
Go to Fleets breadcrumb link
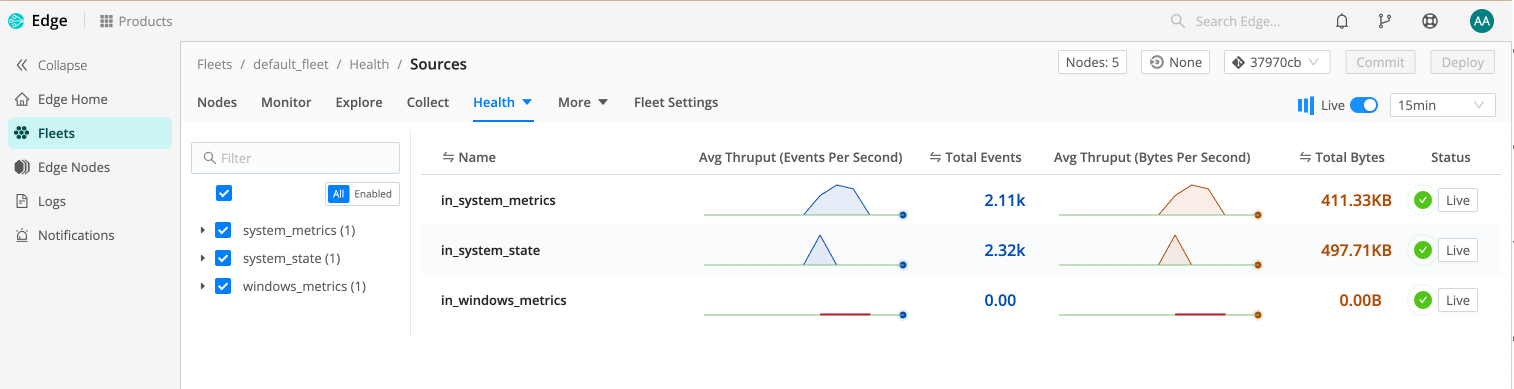tap(214, 64)
